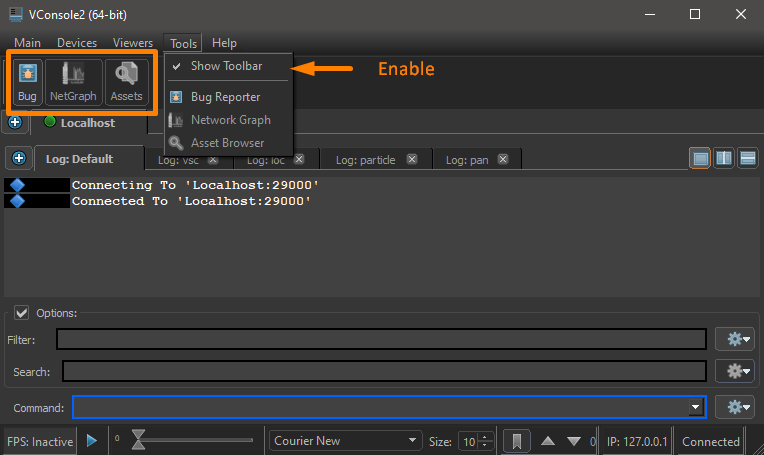Add a new log tab with plus icon
The height and width of the screenshot is (455, 764).
(x=18, y=159)
